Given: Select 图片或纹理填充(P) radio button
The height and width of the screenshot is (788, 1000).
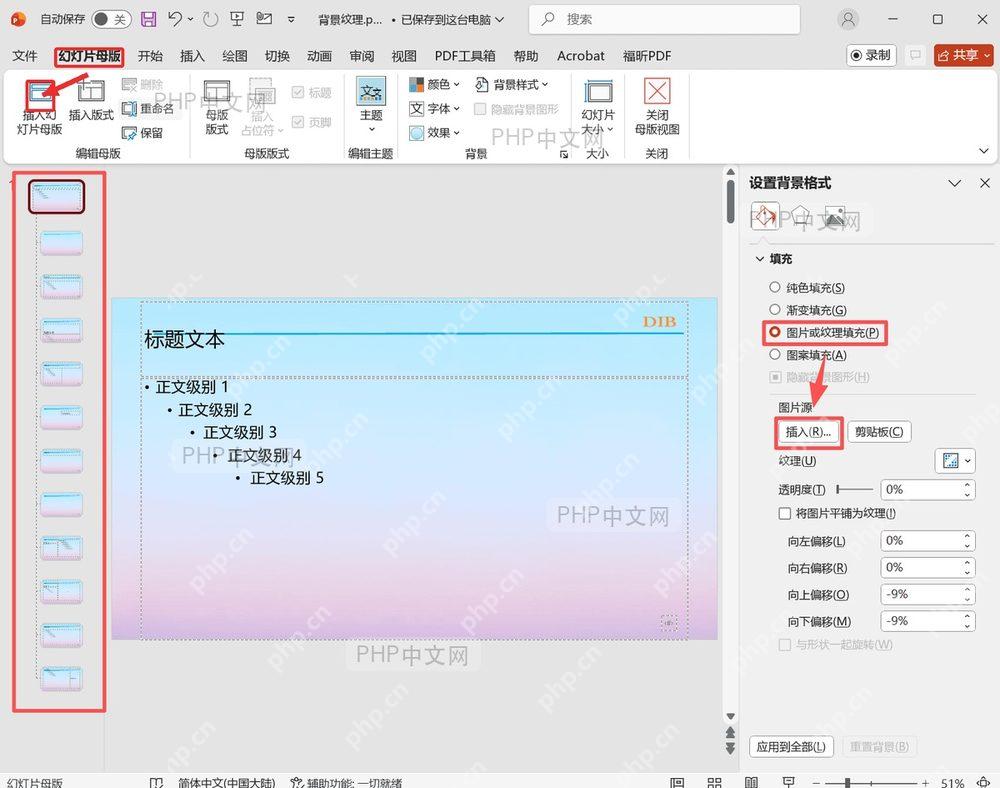Looking at the screenshot, I should (x=774, y=332).
